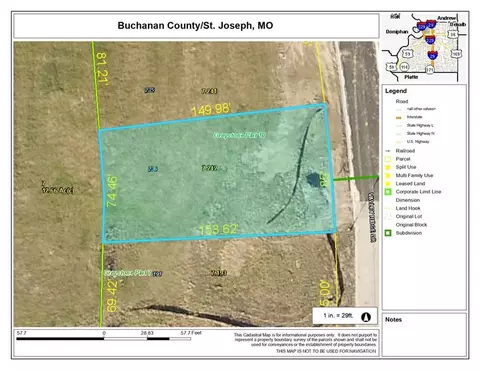Click the vertical road name label on the street

(x=372, y=217)
